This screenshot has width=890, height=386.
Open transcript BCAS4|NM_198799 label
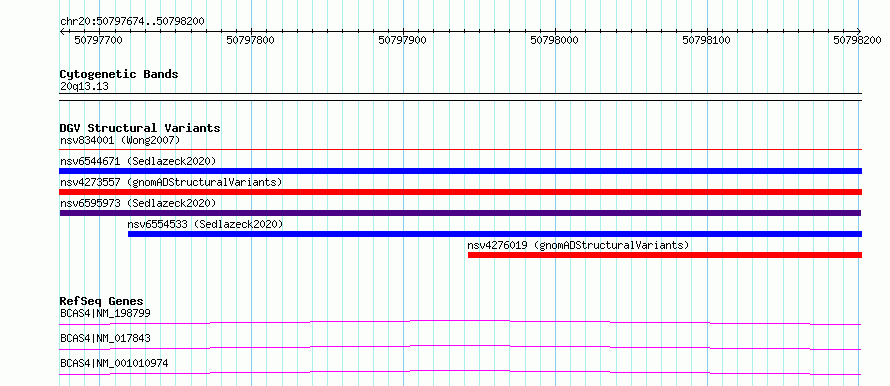[105, 313]
